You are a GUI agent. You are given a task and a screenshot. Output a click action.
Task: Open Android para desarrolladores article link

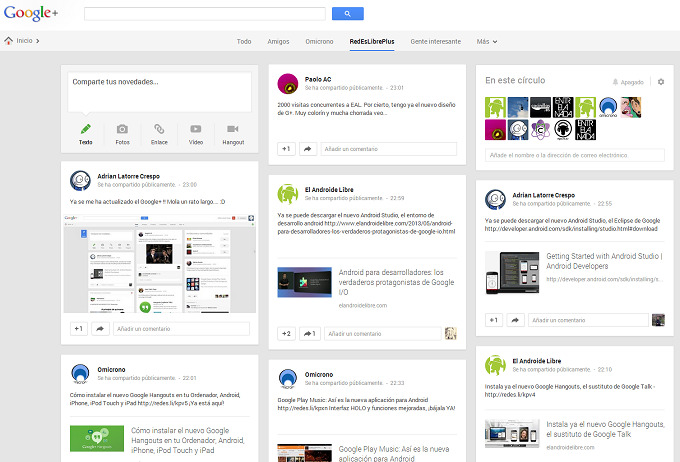tap(396, 282)
